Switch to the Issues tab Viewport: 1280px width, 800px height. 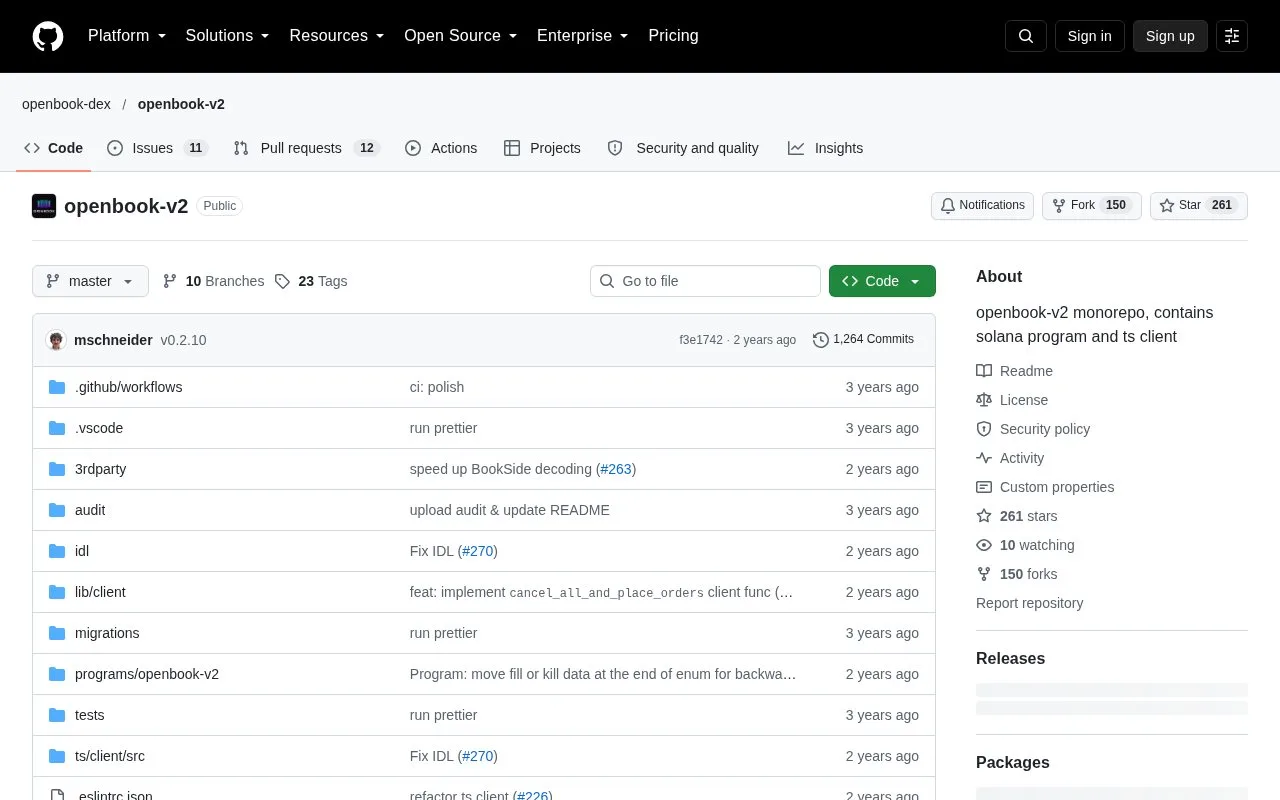click(x=157, y=148)
